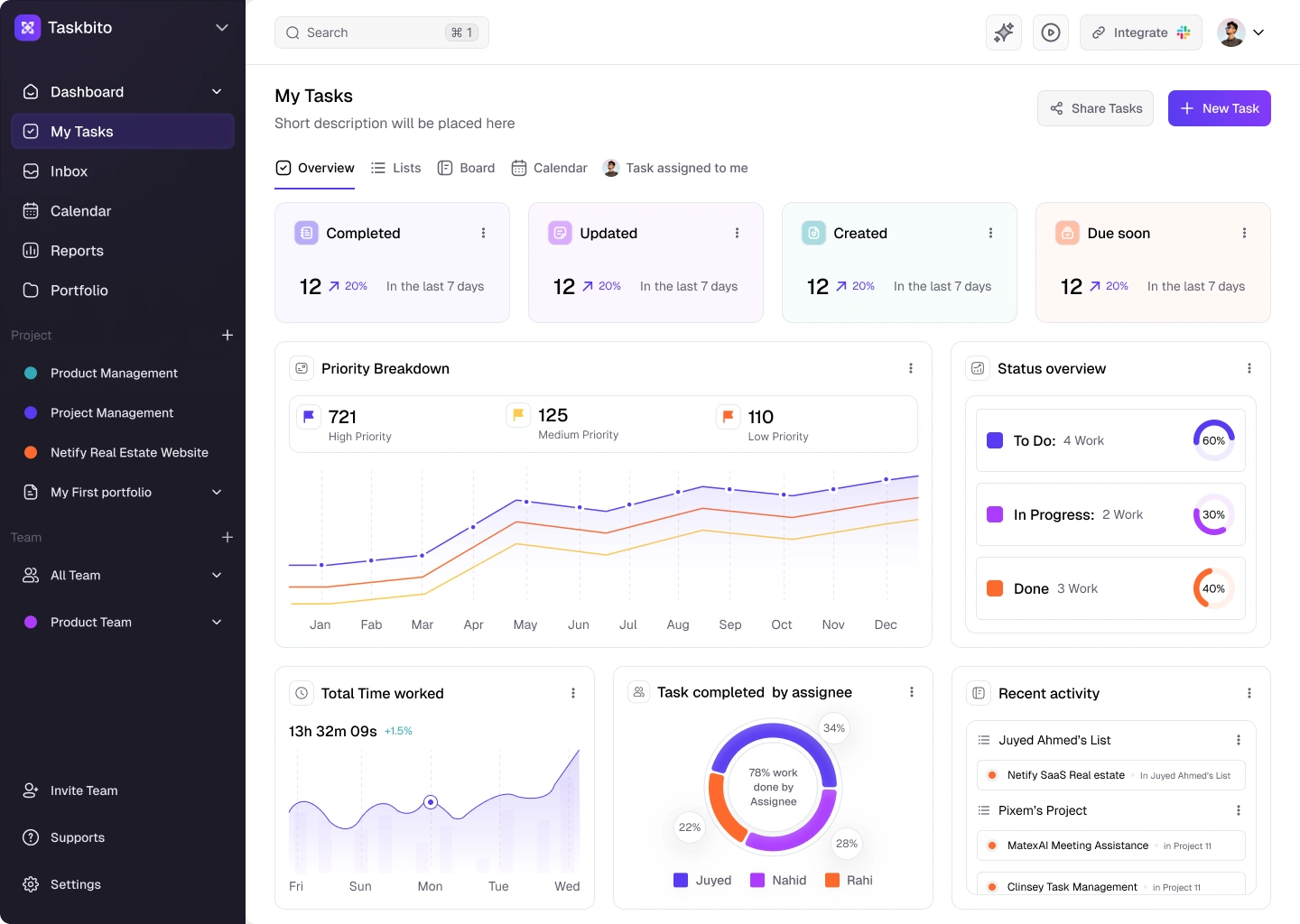Open Updated card more options menu
Viewport: 1300px width, 924px height.
tap(738, 233)
